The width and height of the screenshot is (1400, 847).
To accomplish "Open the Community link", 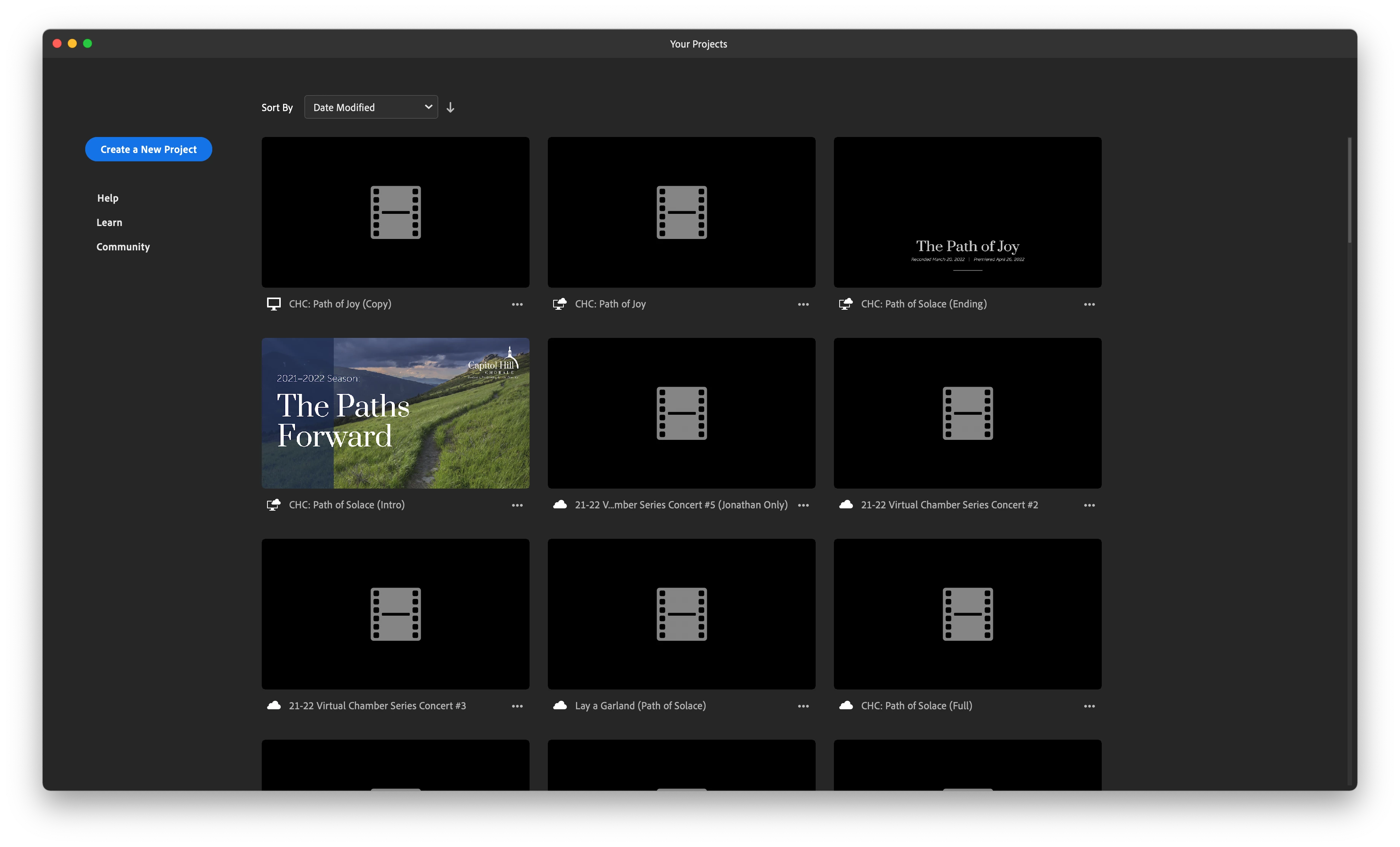I will coord(123,247).
